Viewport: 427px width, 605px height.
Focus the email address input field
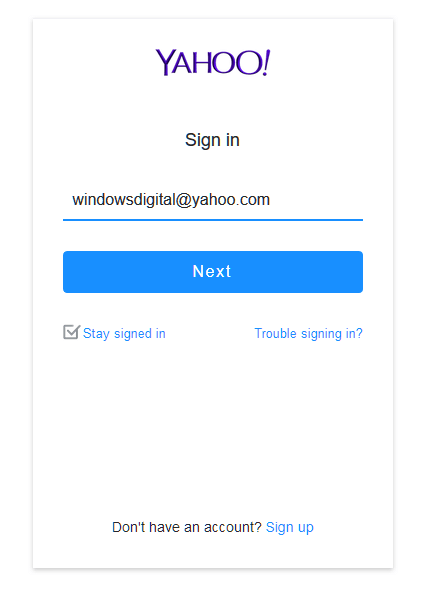click(x=213, y=200)
